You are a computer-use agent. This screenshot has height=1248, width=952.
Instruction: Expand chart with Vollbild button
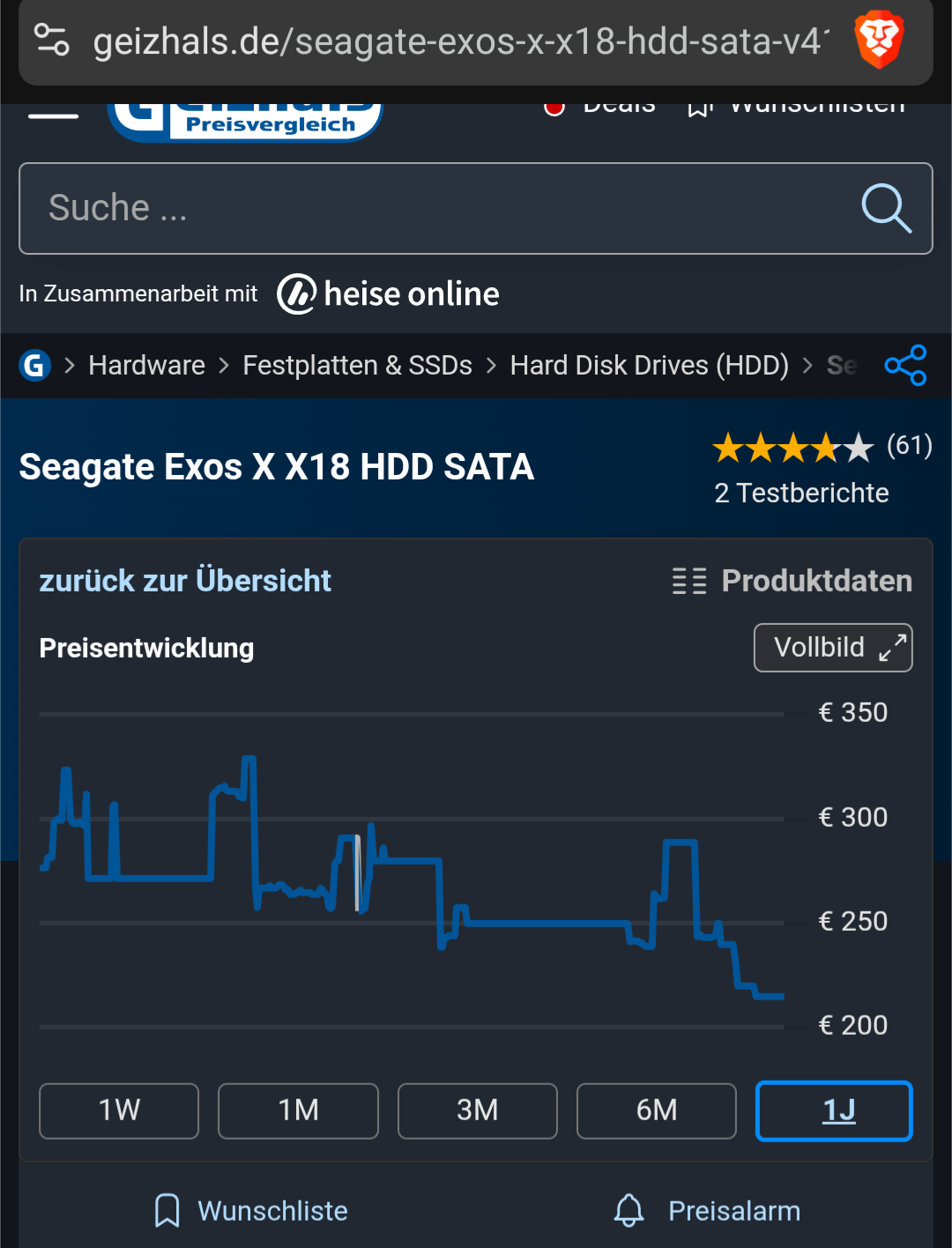click(833, 648)
